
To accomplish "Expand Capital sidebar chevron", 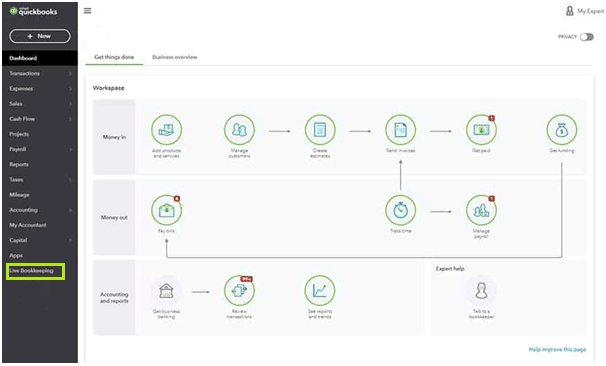I will pyautogui.click(x=70, y=240).
